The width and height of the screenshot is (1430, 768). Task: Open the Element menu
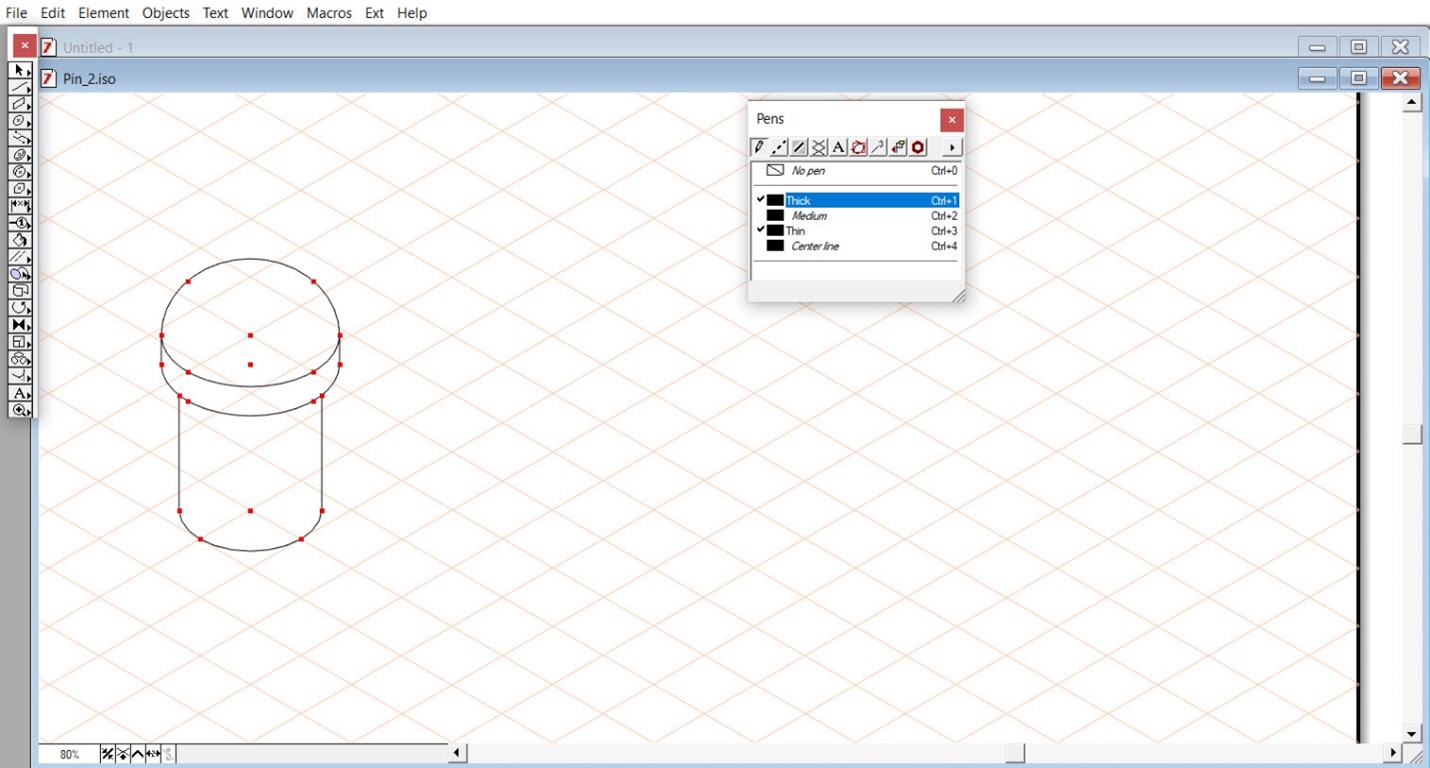pyautogui.click(x=103, y=13)
